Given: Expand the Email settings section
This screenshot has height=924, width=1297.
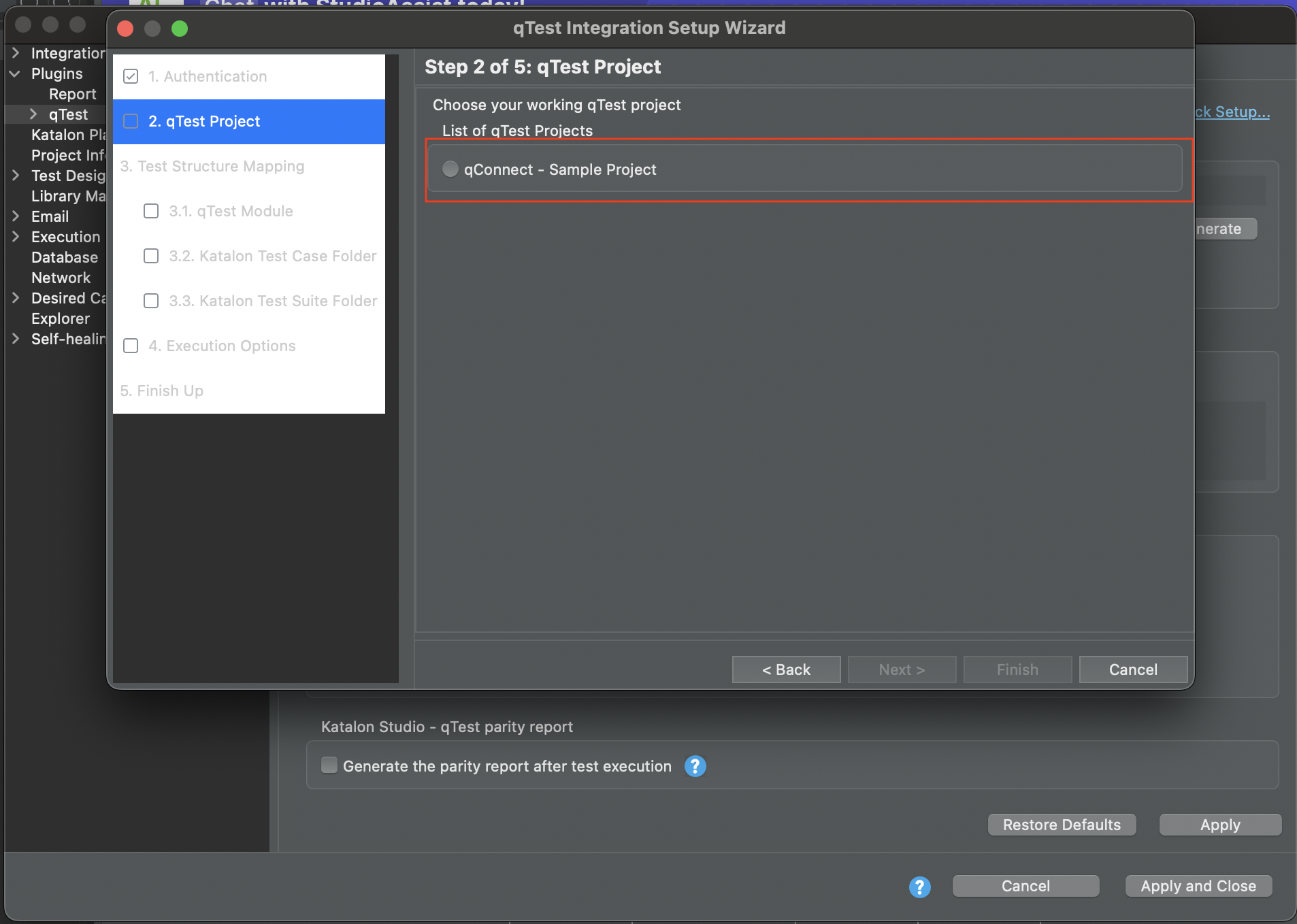Looking at the screenshot, I should [16, 216].
